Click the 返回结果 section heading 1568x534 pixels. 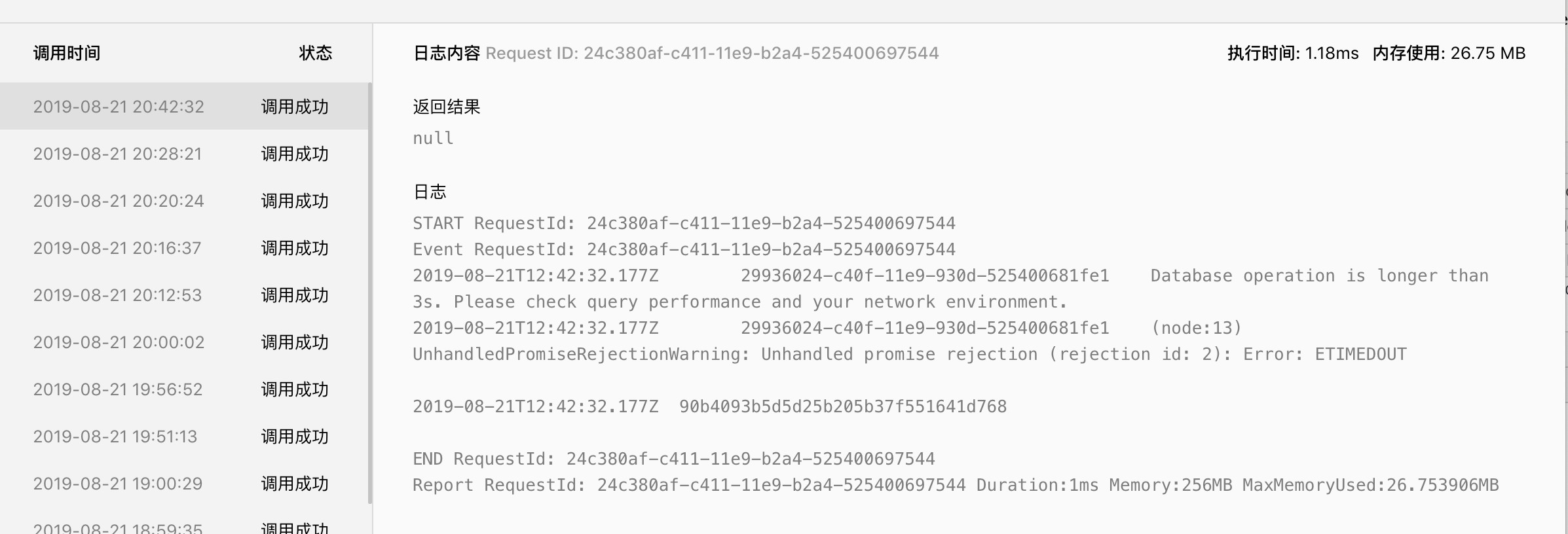(447, 107)
